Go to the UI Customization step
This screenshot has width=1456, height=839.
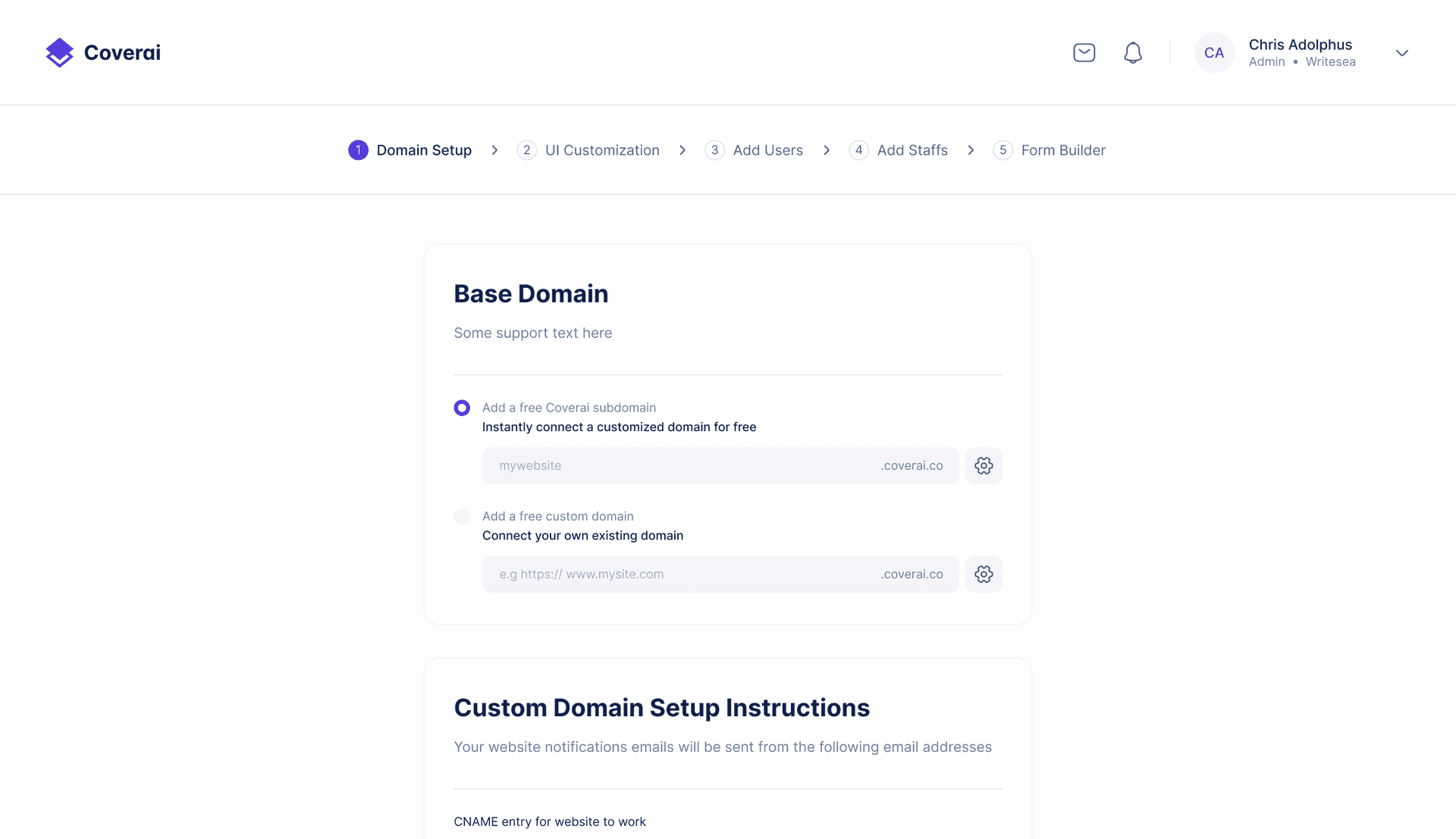601,150
